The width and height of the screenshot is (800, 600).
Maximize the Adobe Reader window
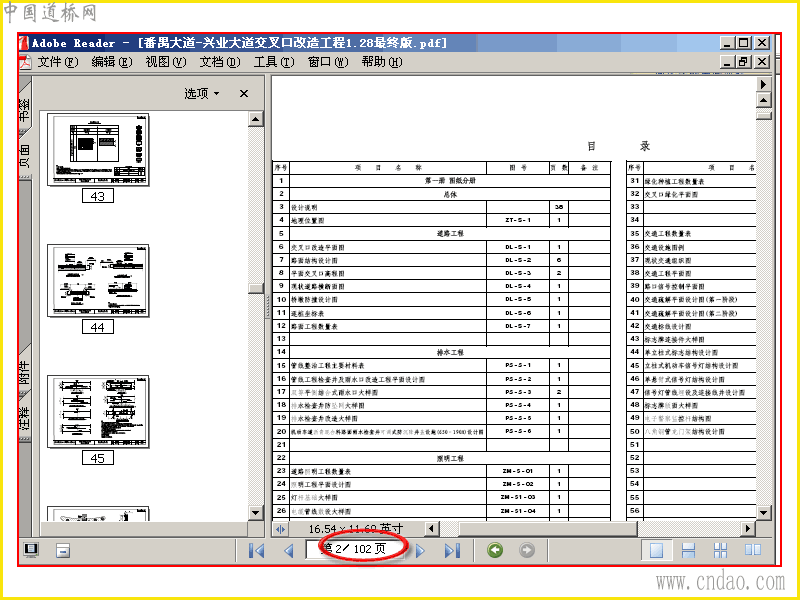click(x=744, y=43)
